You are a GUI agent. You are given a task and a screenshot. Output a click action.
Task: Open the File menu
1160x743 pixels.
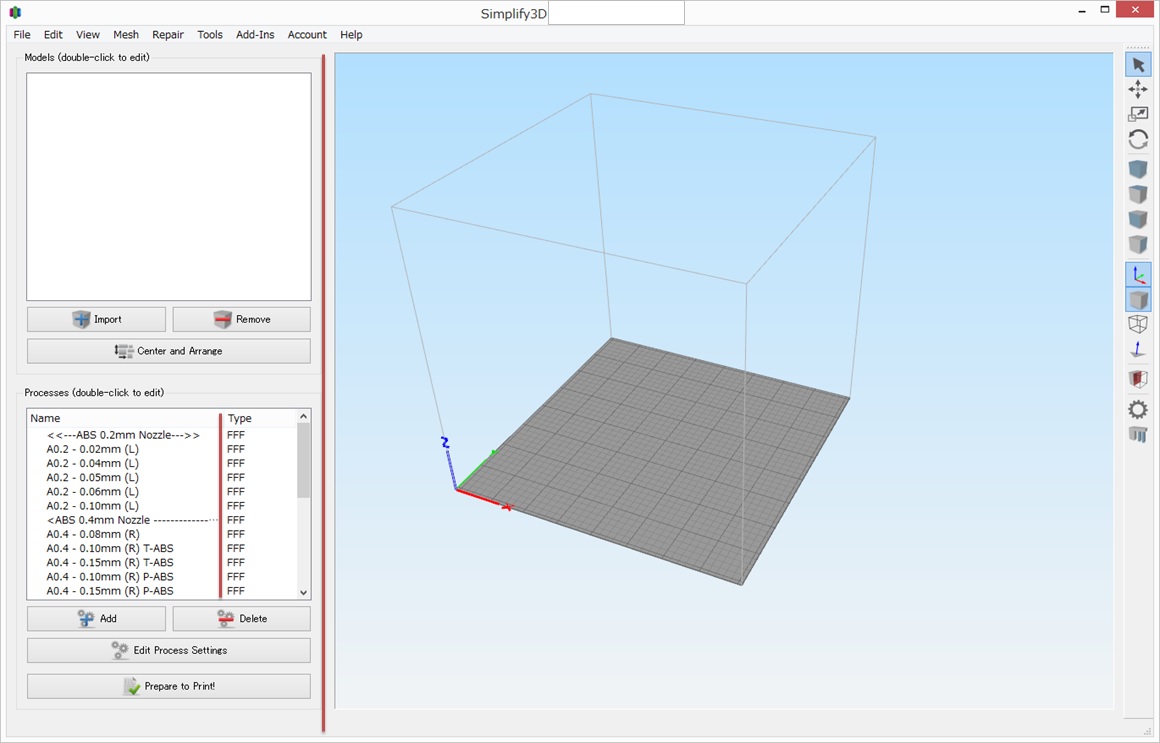pos(22,35)
